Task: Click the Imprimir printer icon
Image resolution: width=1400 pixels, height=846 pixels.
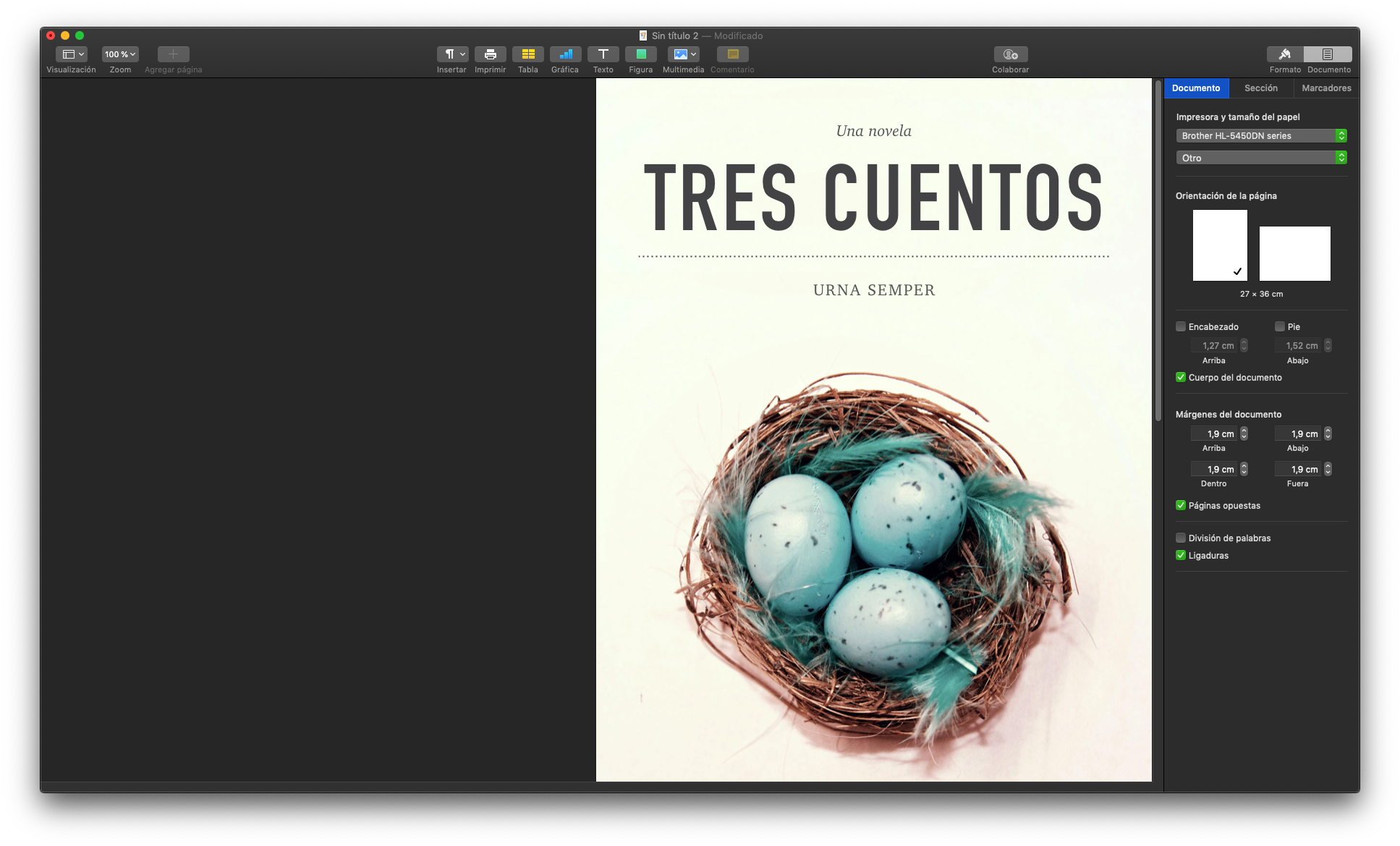Action: pos(490,54)
